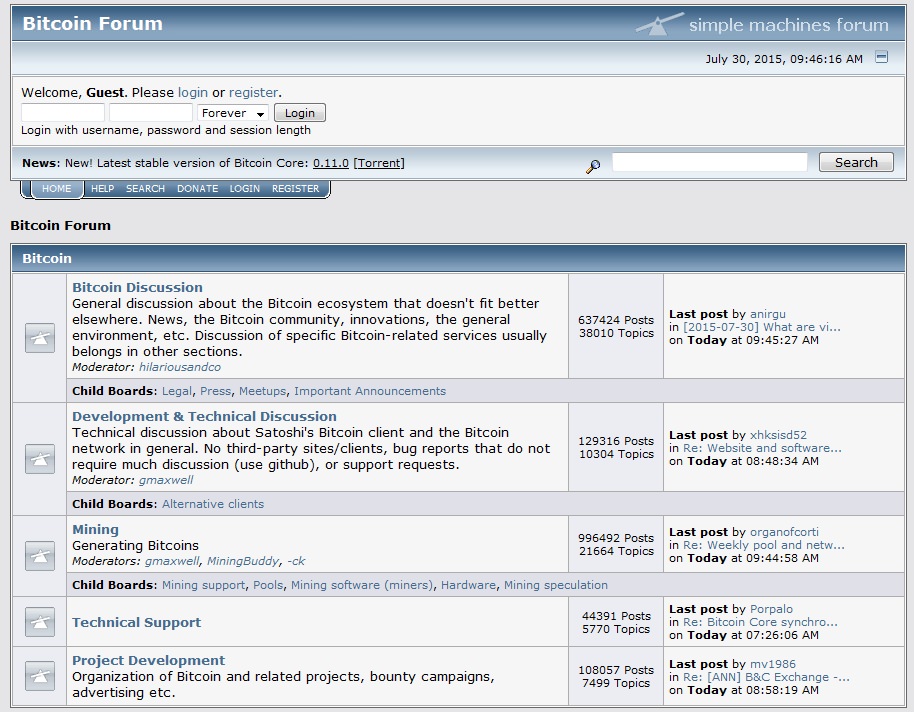Open the Mining speculation child board
914x712 pixels.
tap(556, 585)
